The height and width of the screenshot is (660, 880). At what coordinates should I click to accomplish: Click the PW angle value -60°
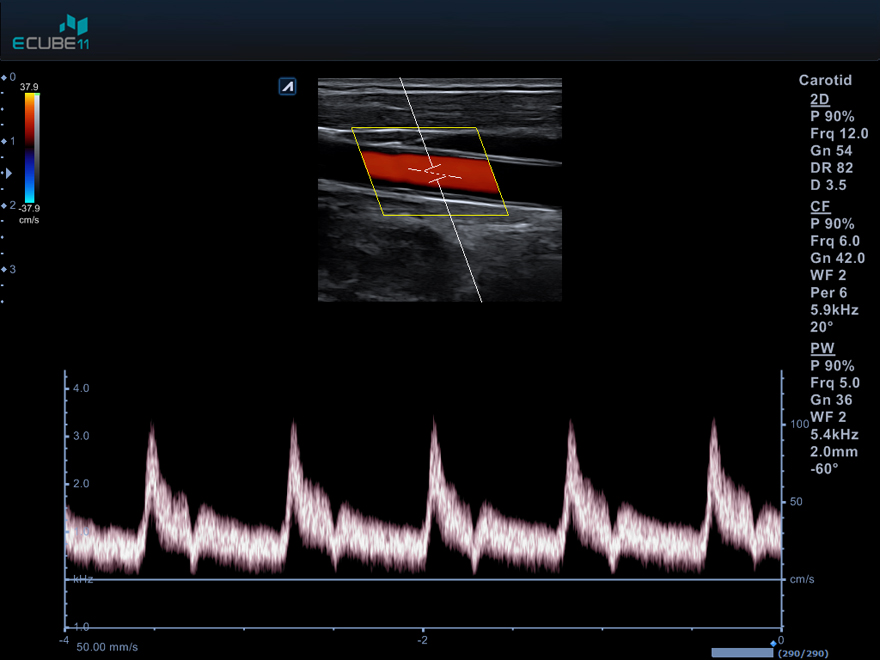click(x=824, y=468)
